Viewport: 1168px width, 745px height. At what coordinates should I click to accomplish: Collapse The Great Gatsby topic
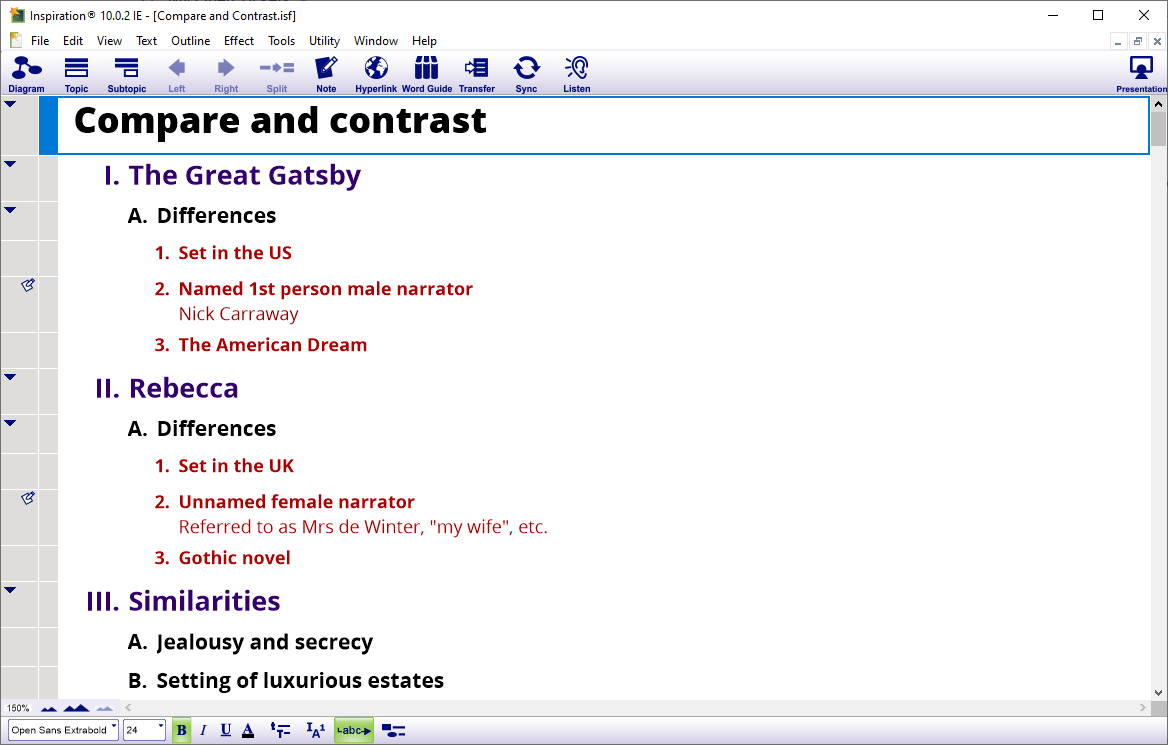coord(10,163)
